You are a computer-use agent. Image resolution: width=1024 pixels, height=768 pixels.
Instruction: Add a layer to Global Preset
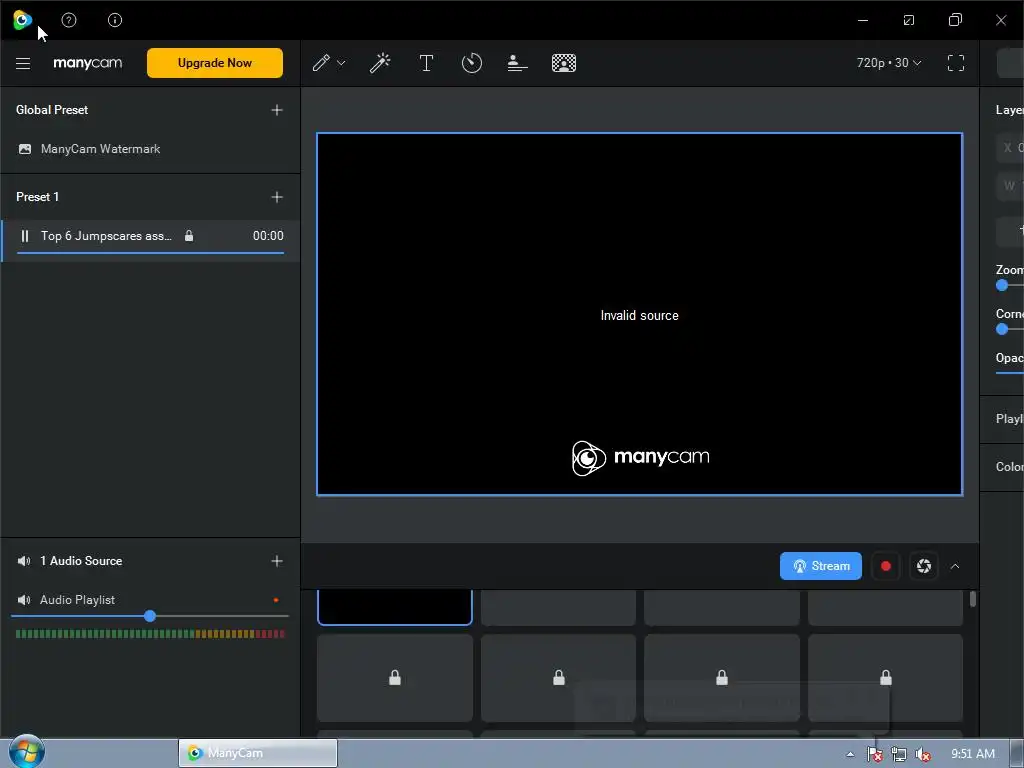(x=277, y=110)
